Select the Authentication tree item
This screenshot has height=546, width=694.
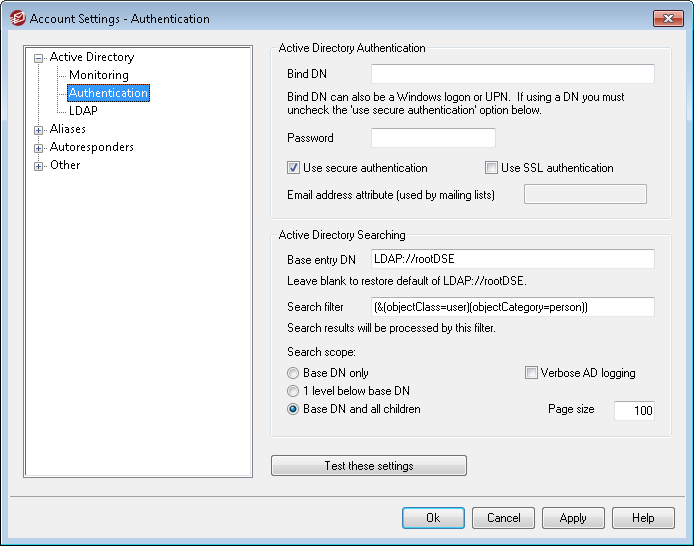point(108,93)
